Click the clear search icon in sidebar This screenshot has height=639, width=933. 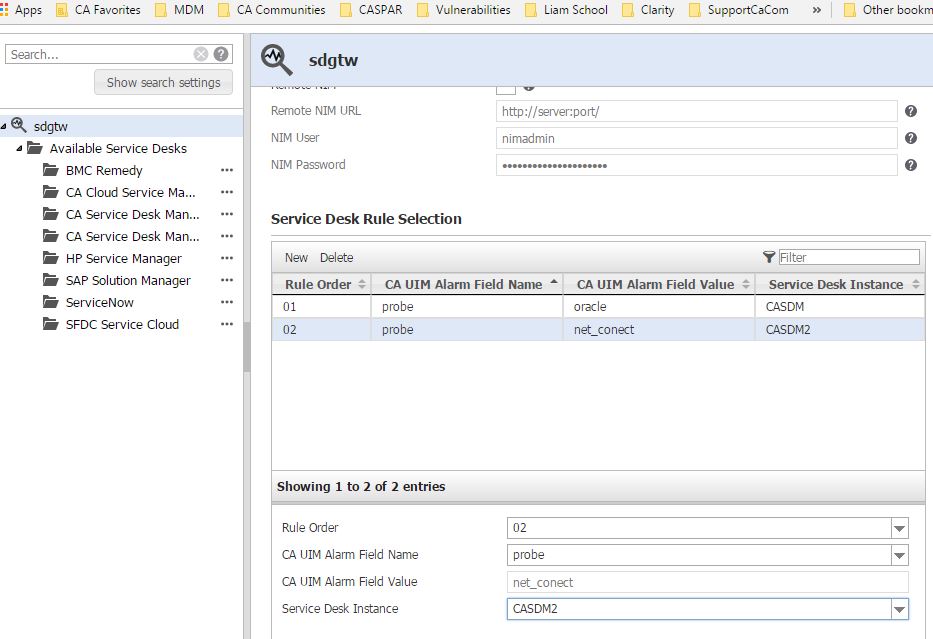pos(201,54)
